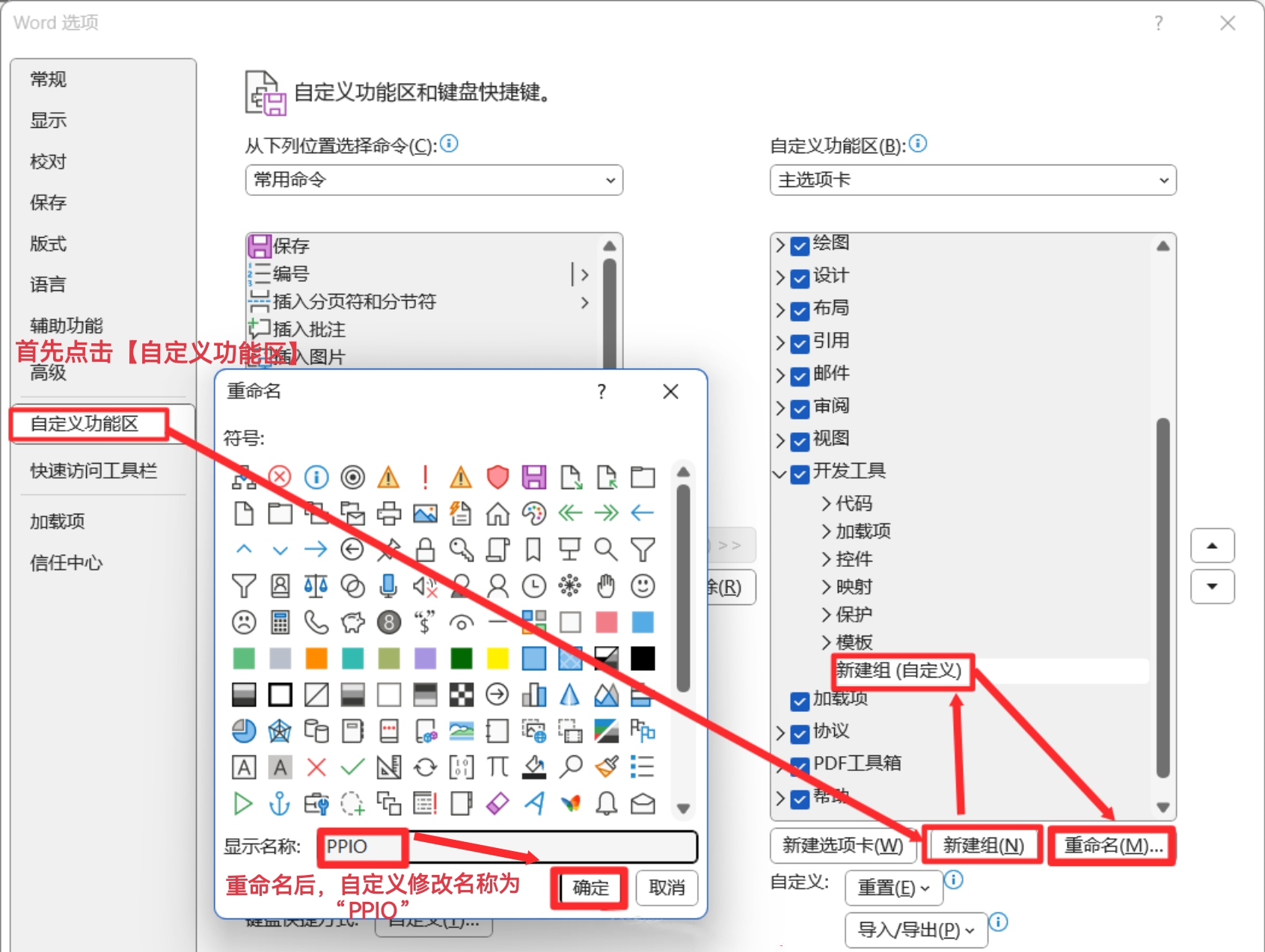Pick the calculator symbol
This screenshot has height=952, width=1265.
coord(280,622)
